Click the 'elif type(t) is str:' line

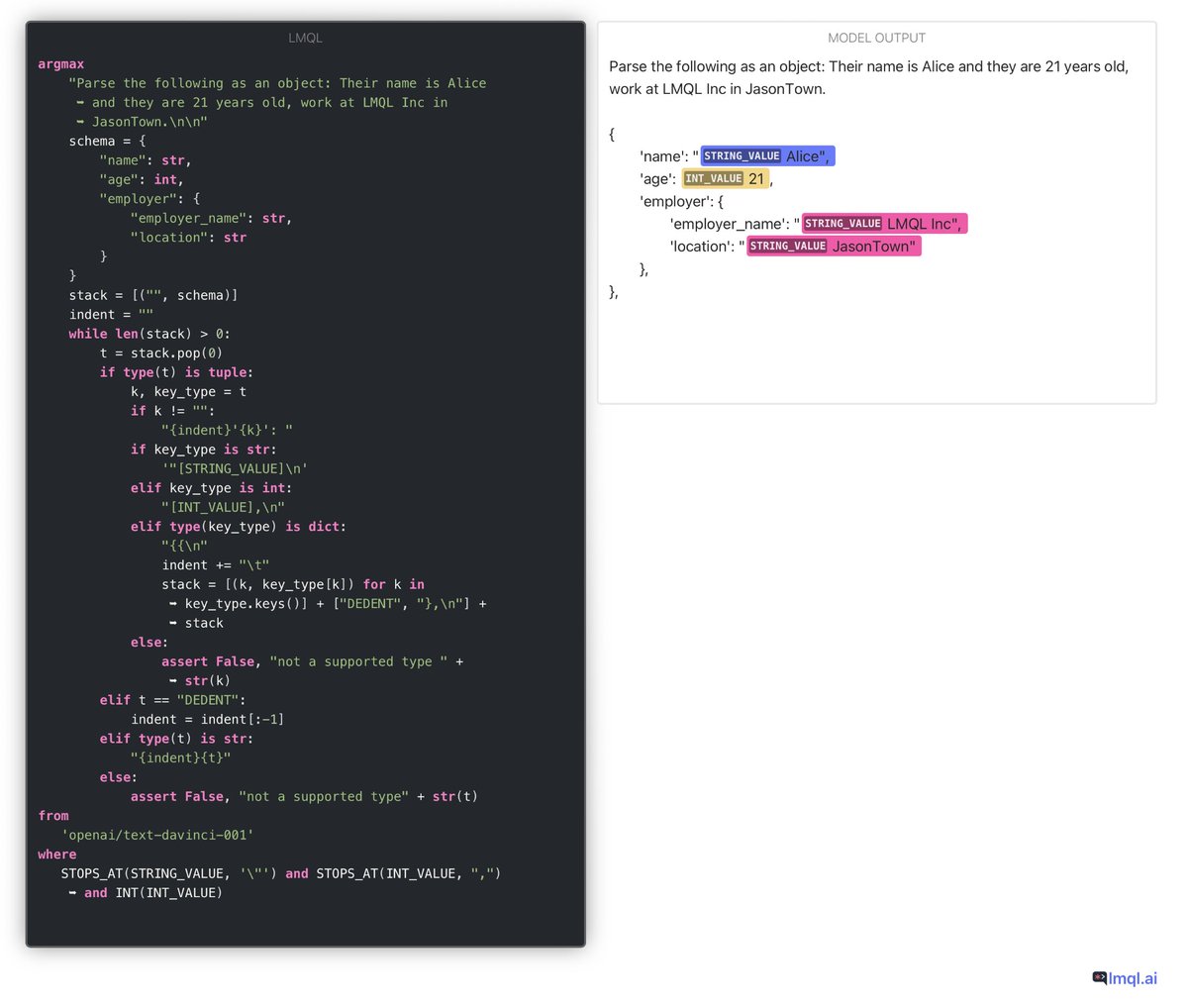[176, 739]
